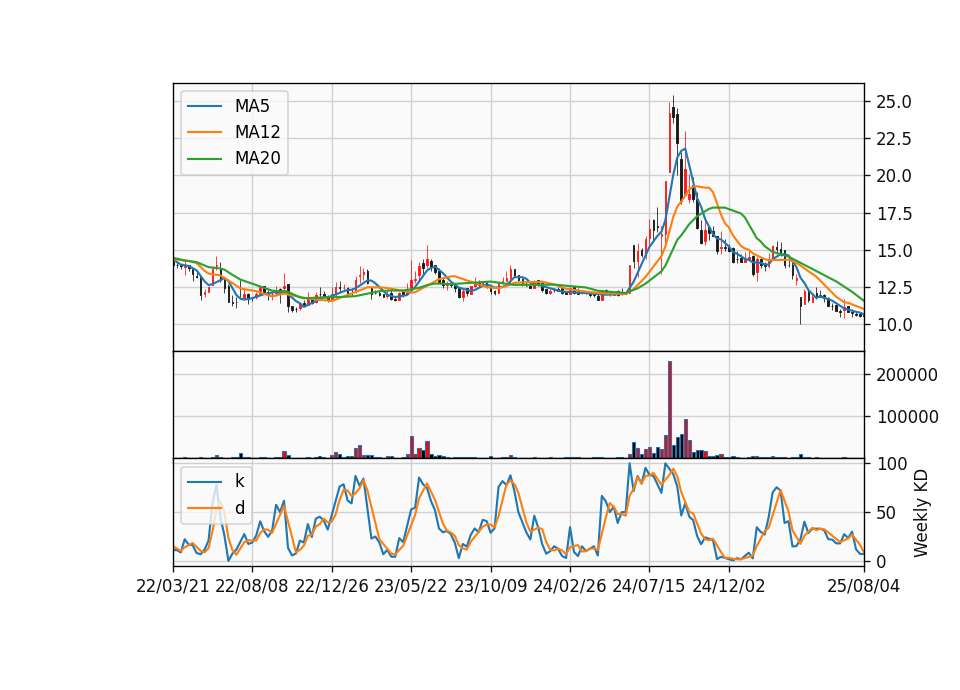Click the MA5 legend label
The height and width of the screenshot is (690, 960).
point(252,106)
